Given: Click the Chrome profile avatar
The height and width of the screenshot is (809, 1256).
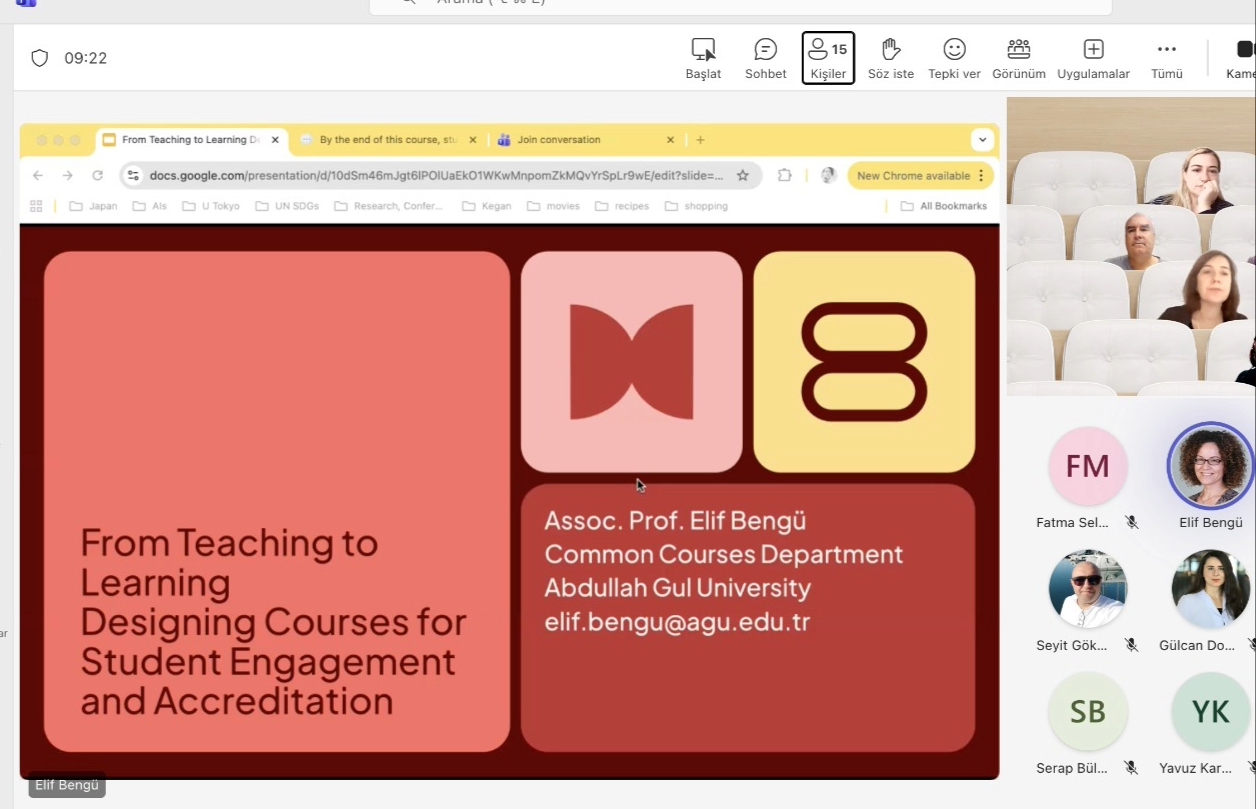Looking at the screenshot, I should tap(828, 175).
